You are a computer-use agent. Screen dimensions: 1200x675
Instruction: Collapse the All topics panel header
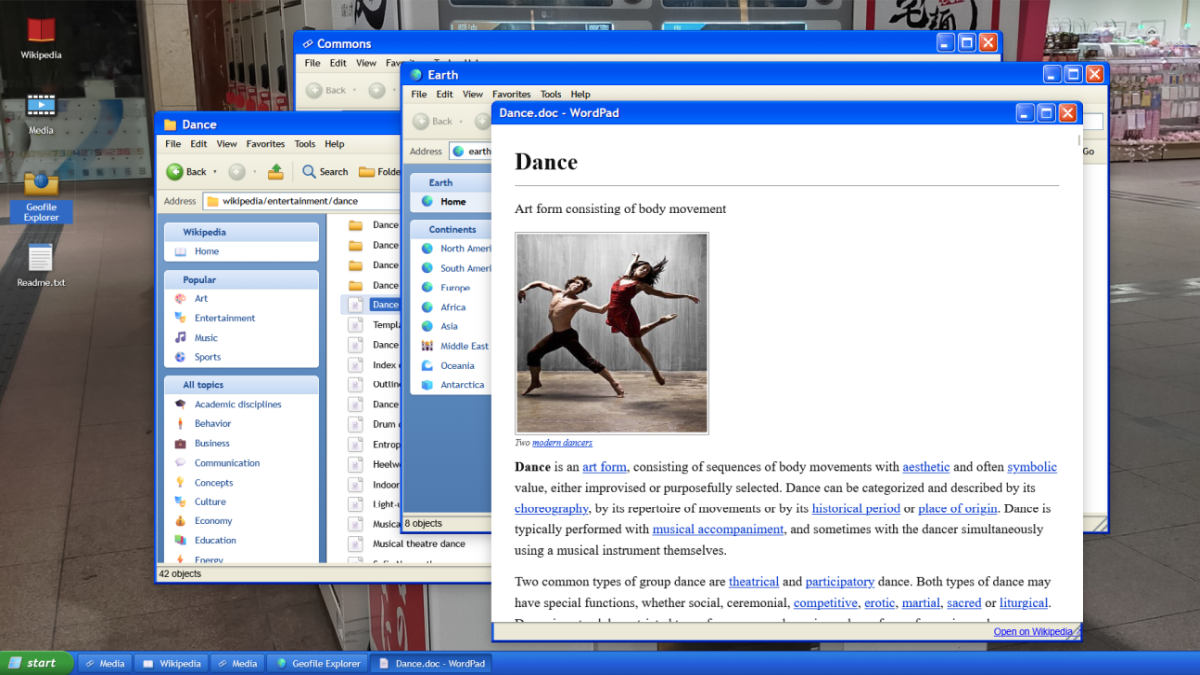241,385
